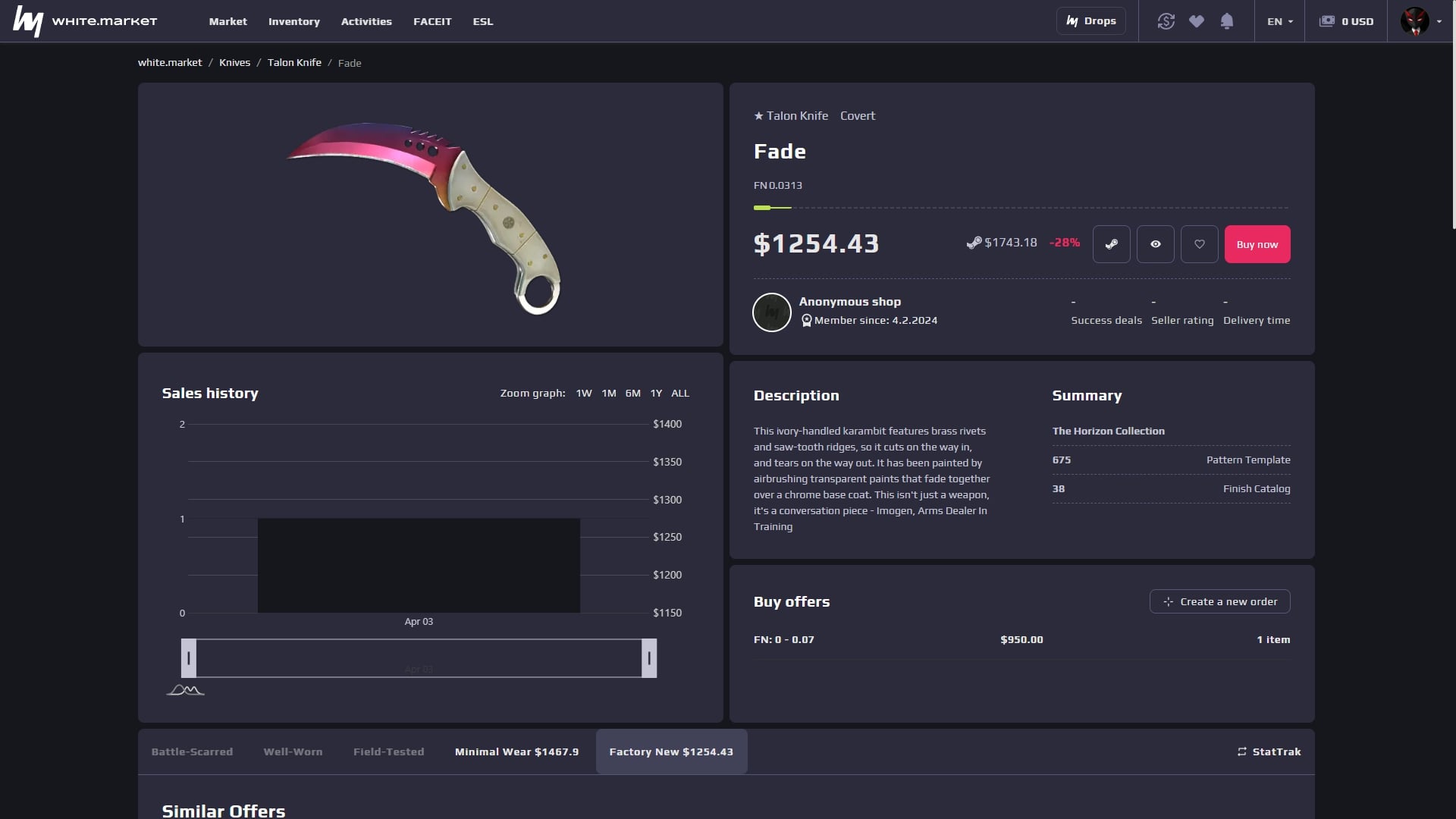Click the heart icon to favorite item
The image size is (1456, 819).
pos(1199,244)
